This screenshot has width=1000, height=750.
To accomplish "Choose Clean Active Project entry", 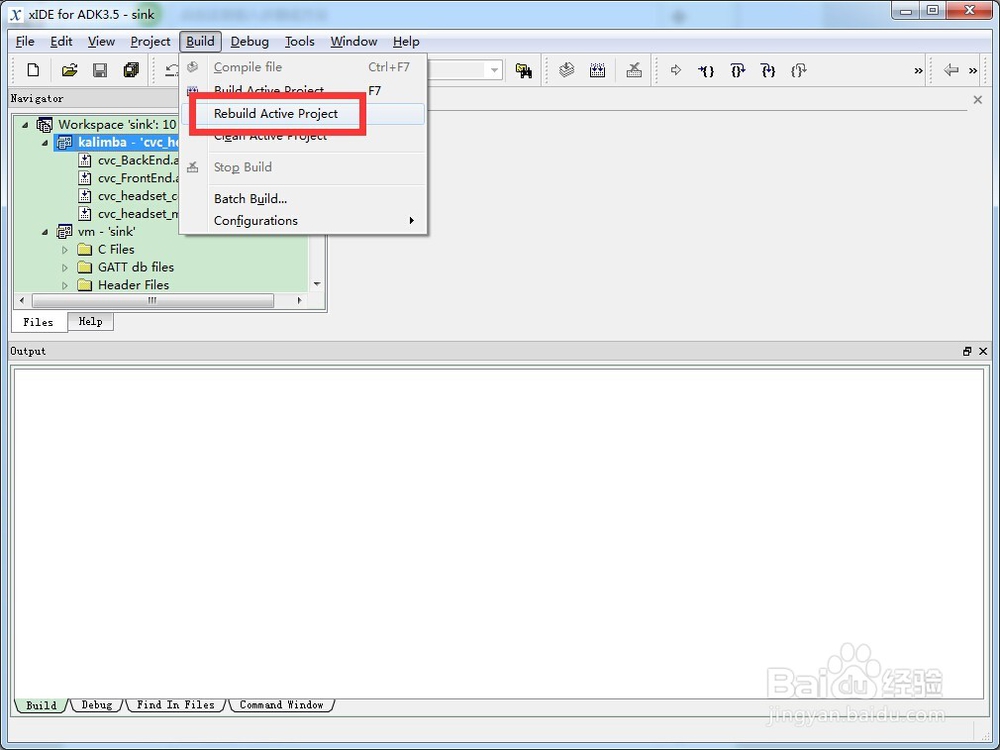I will [303, 136].
